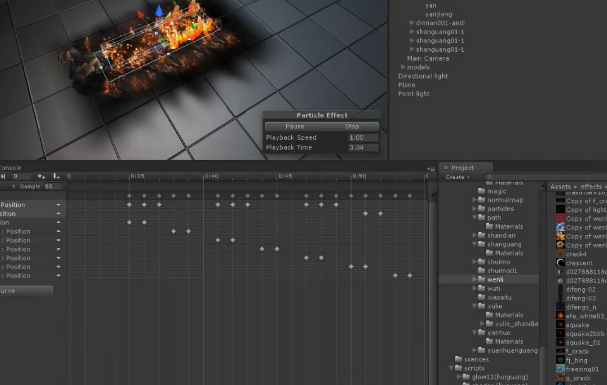Click the equake2bbb asset thumbnail
The image size is (607, 385).
[x=561, y=333]
